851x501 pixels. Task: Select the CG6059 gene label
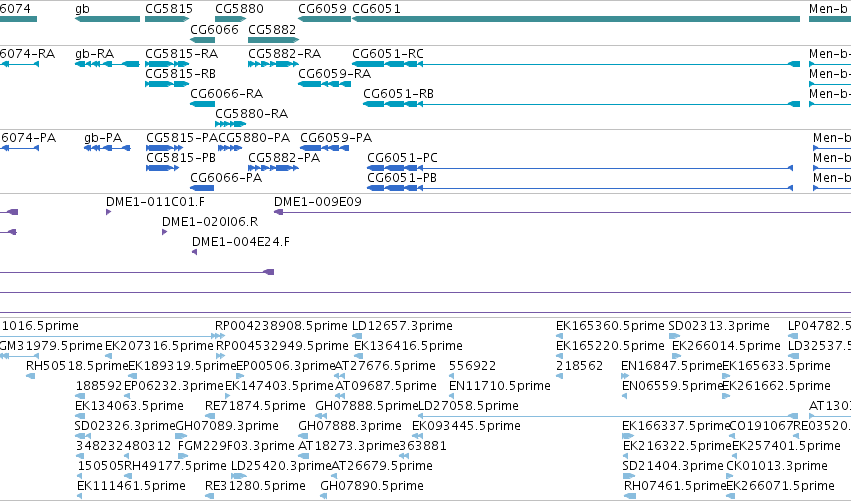[322, 9]
